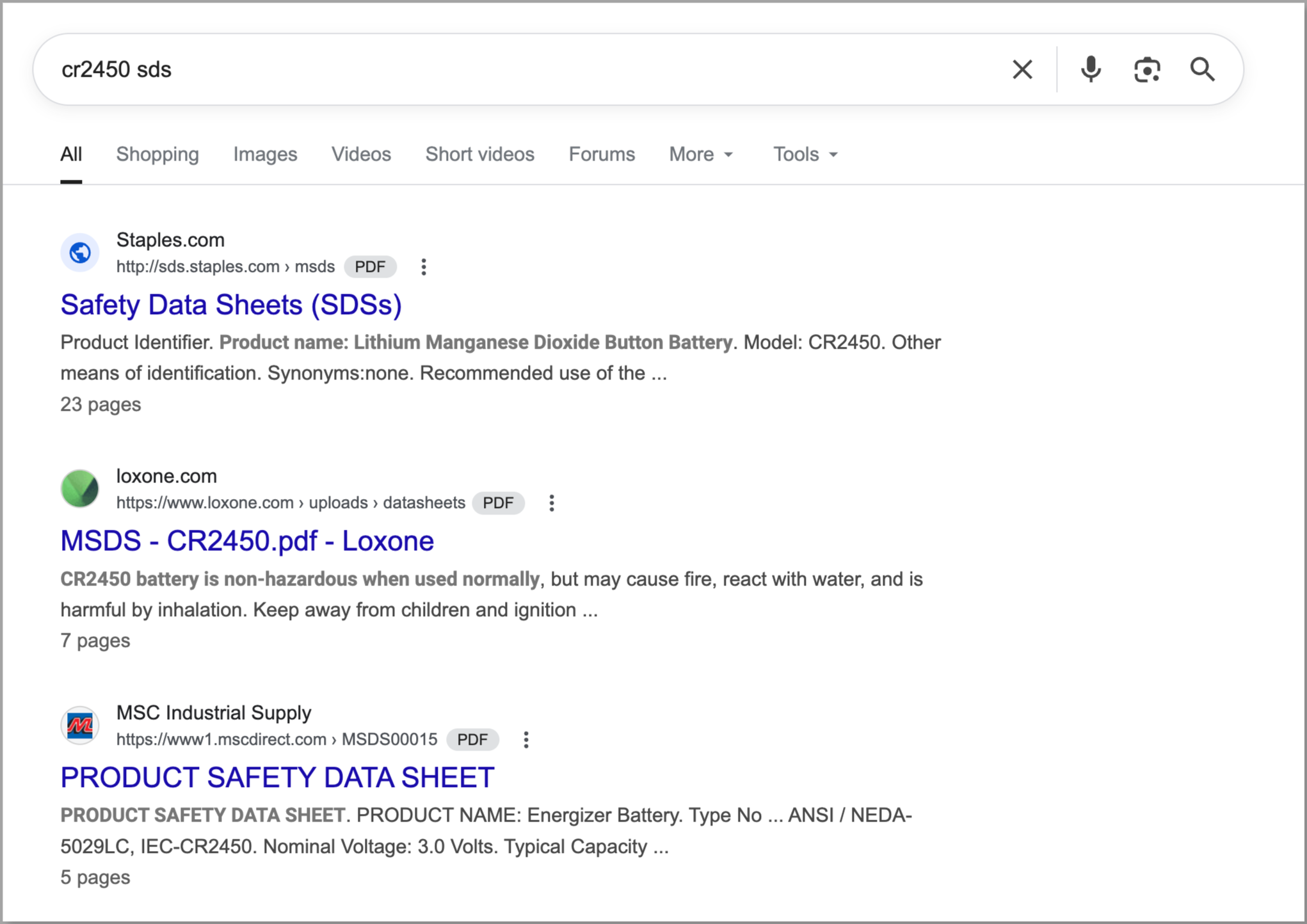Start voice search with microphone icon
This screenshot has height=924, width=1307.
(x=1091, y=69)
